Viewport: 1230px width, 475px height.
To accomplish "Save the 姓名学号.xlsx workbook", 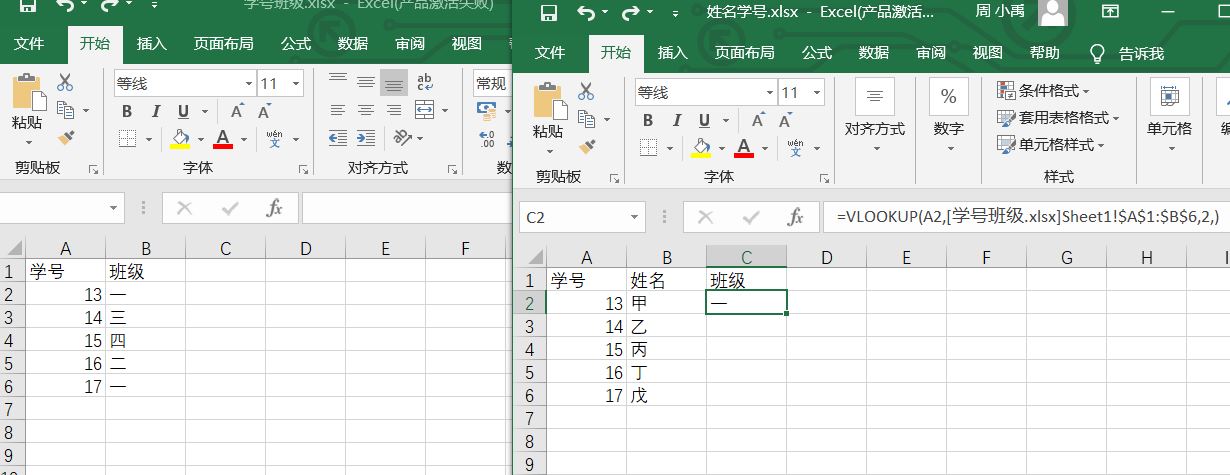I will click(x=548, y=13).
